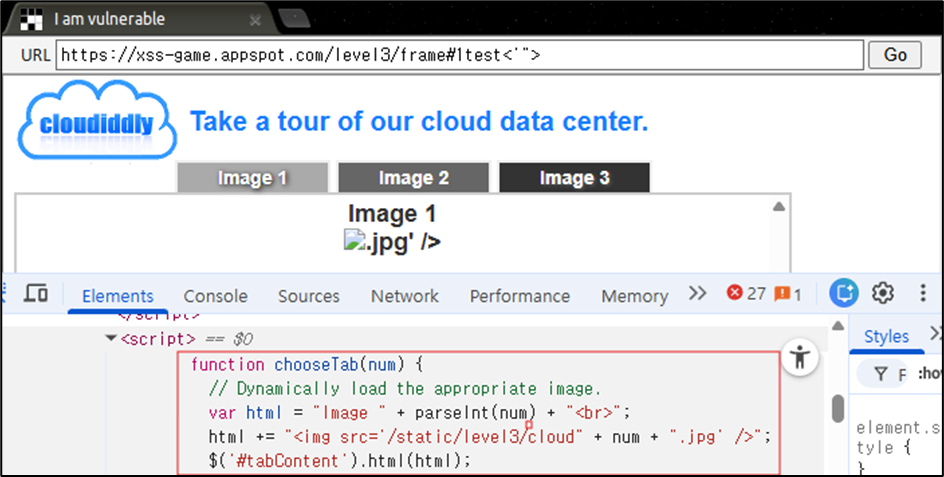
Task: Collapse the script element tree arrow
Action: pyautogui.click(x=111, y=338)
